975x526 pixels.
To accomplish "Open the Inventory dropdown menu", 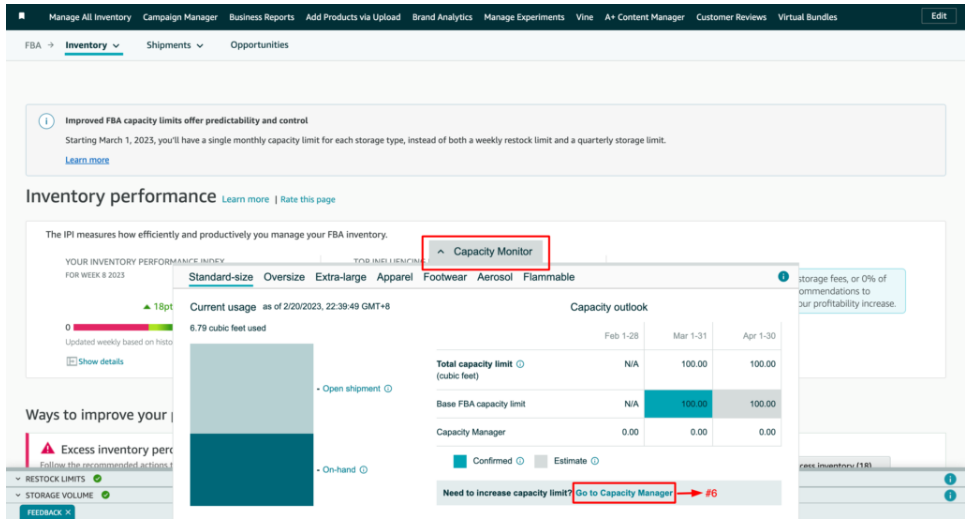I will 93,45.
